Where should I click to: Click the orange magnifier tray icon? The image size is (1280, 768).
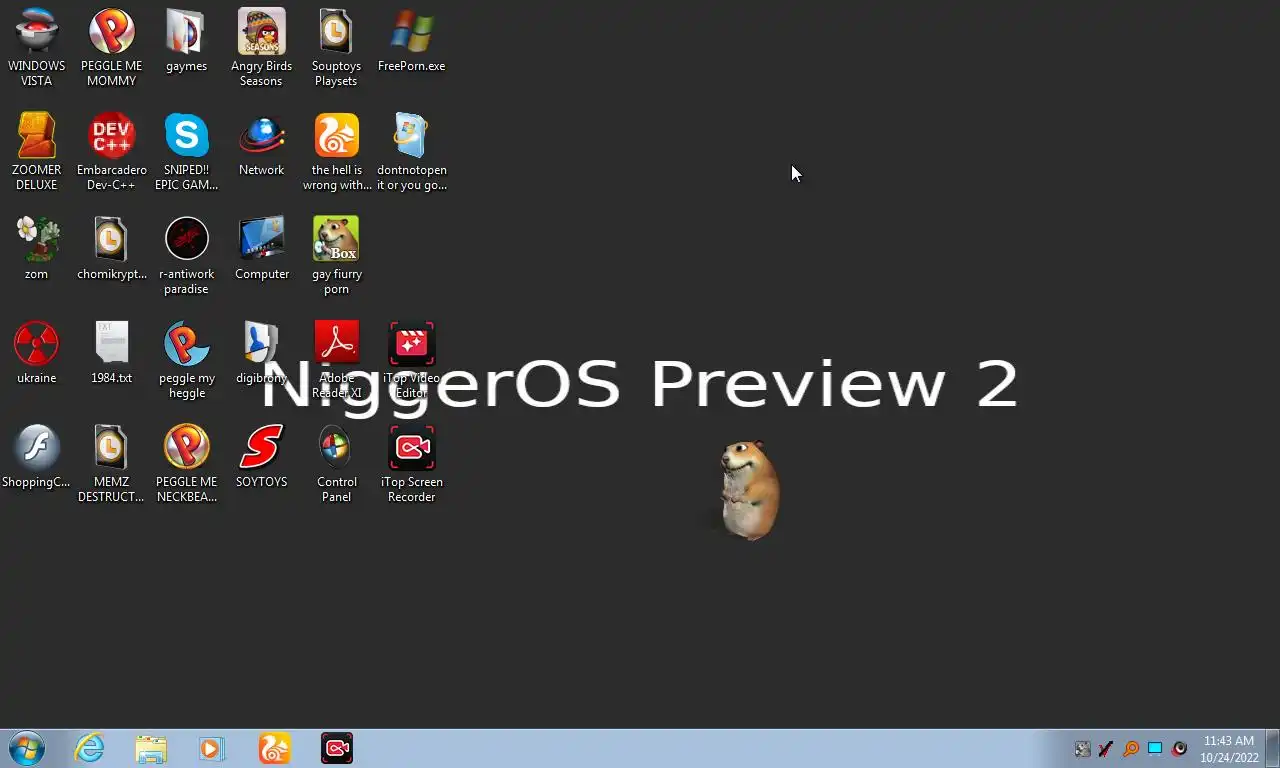click(x=1131, y=749)
